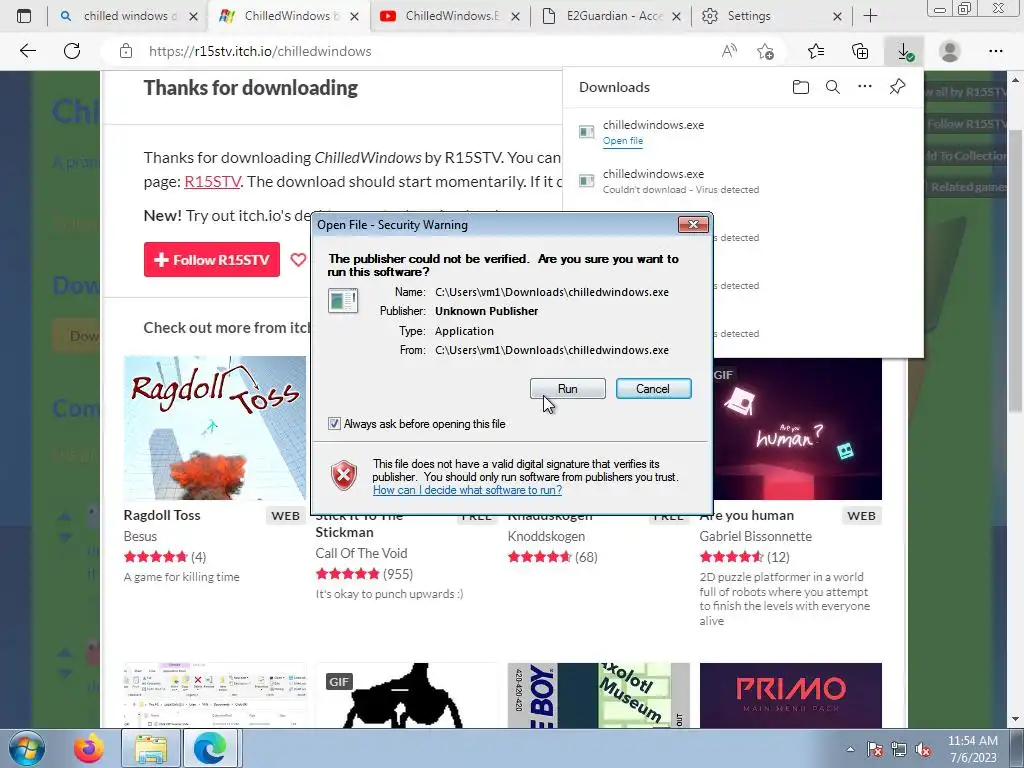Open a new browser tab
Image resolution: width=1024 pixels, height=768 pixels.
(871, 16)
